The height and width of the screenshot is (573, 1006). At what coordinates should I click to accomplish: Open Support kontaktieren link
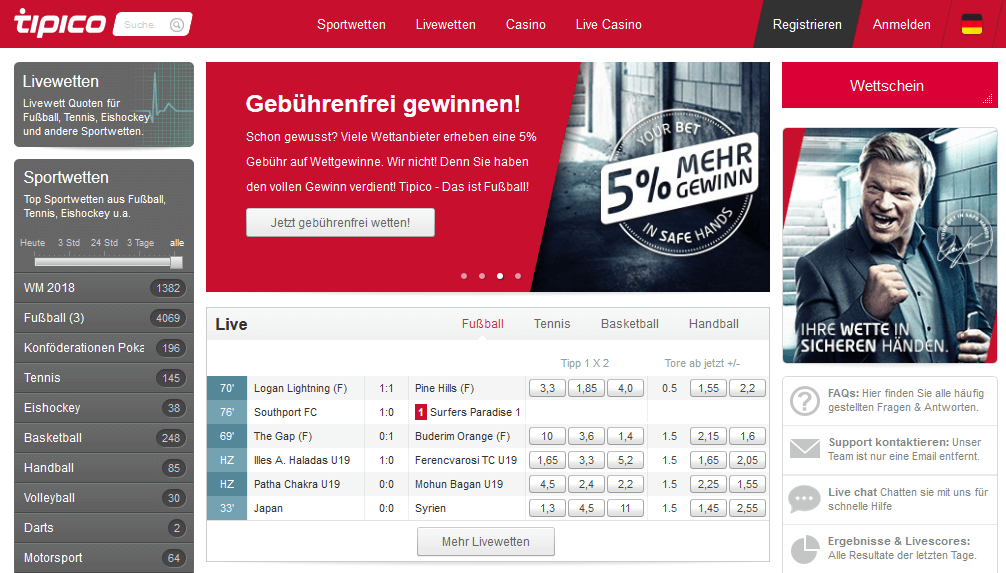[904, 449]
